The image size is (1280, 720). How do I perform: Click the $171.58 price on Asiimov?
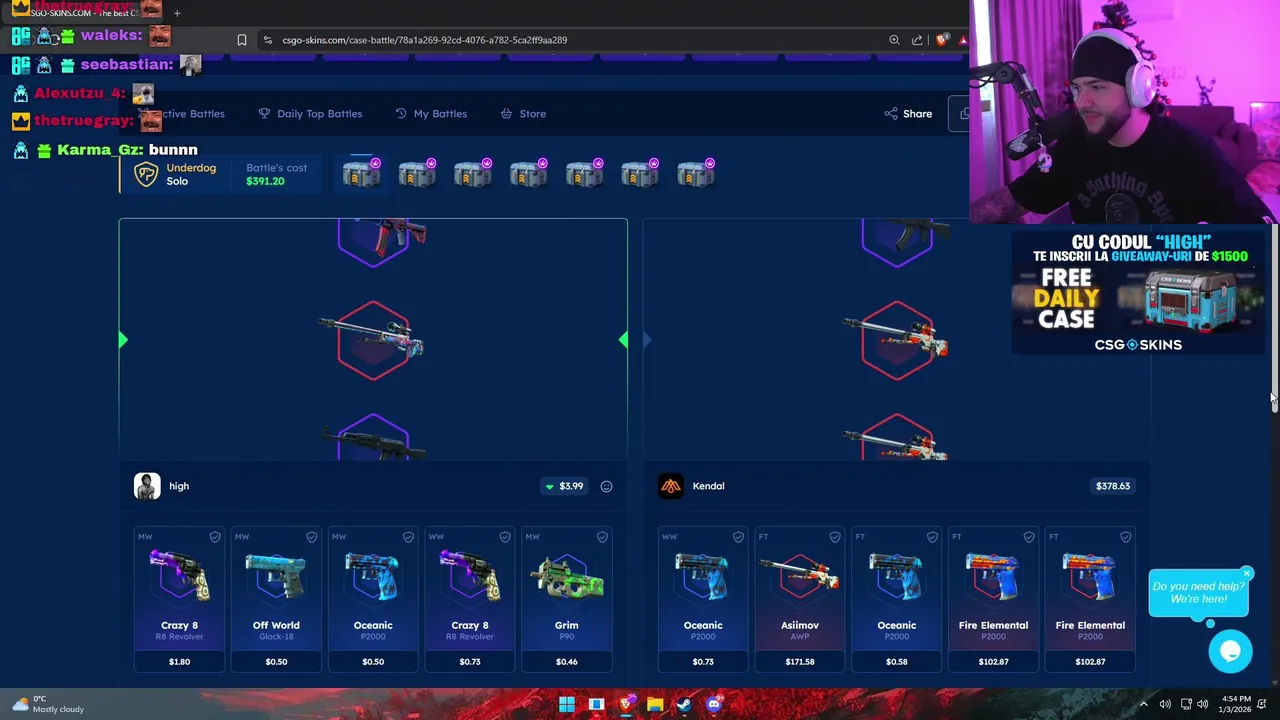click(x=800, y=661)
